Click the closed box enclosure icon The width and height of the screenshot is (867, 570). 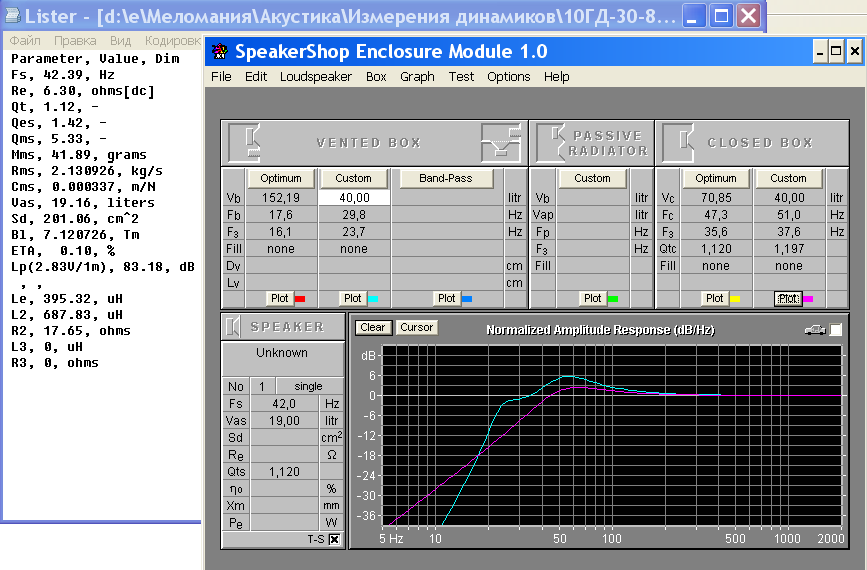[x=678, y=143]
